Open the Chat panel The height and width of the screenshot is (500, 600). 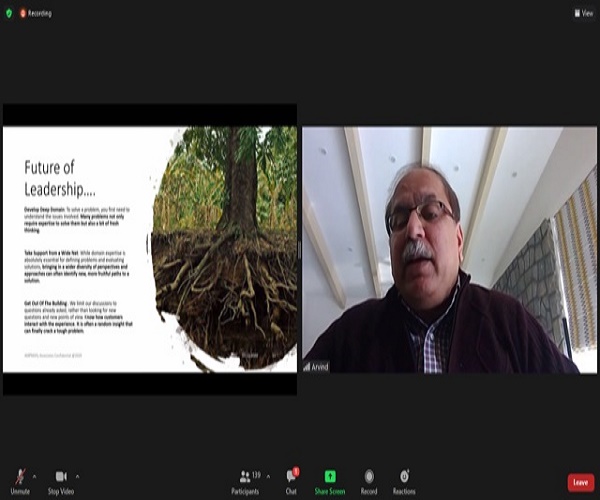tap(291, 482)
